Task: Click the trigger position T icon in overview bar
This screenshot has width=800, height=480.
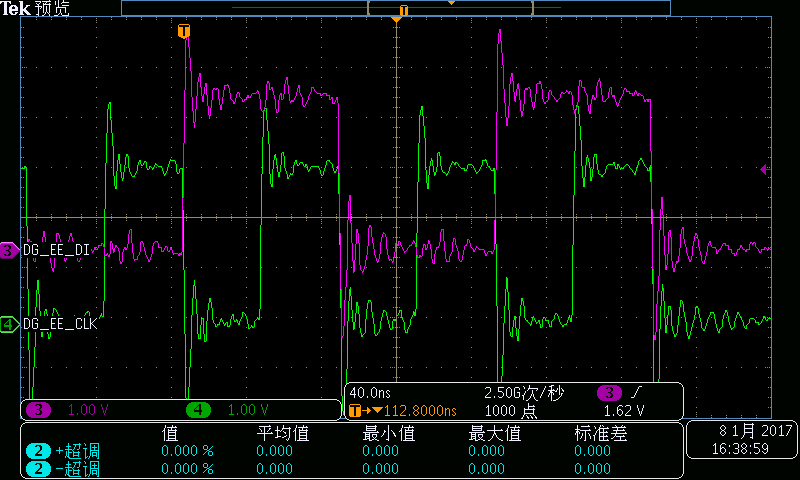Action: point(404,10)
